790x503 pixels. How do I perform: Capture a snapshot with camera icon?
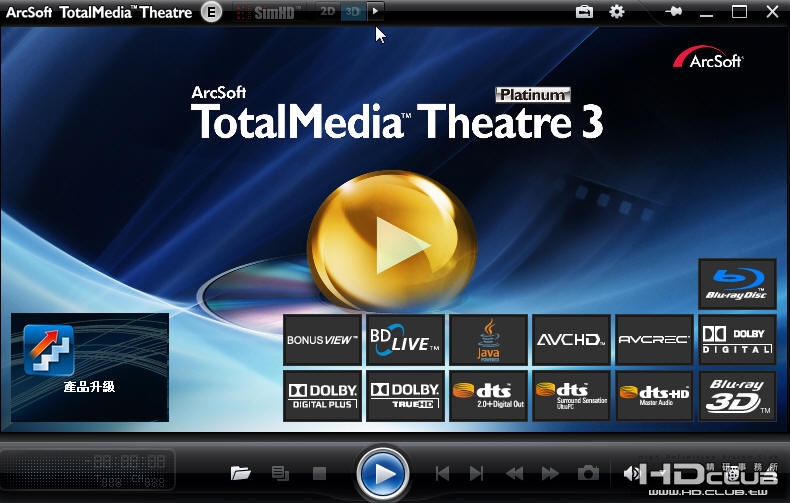(x=588, y=473)
